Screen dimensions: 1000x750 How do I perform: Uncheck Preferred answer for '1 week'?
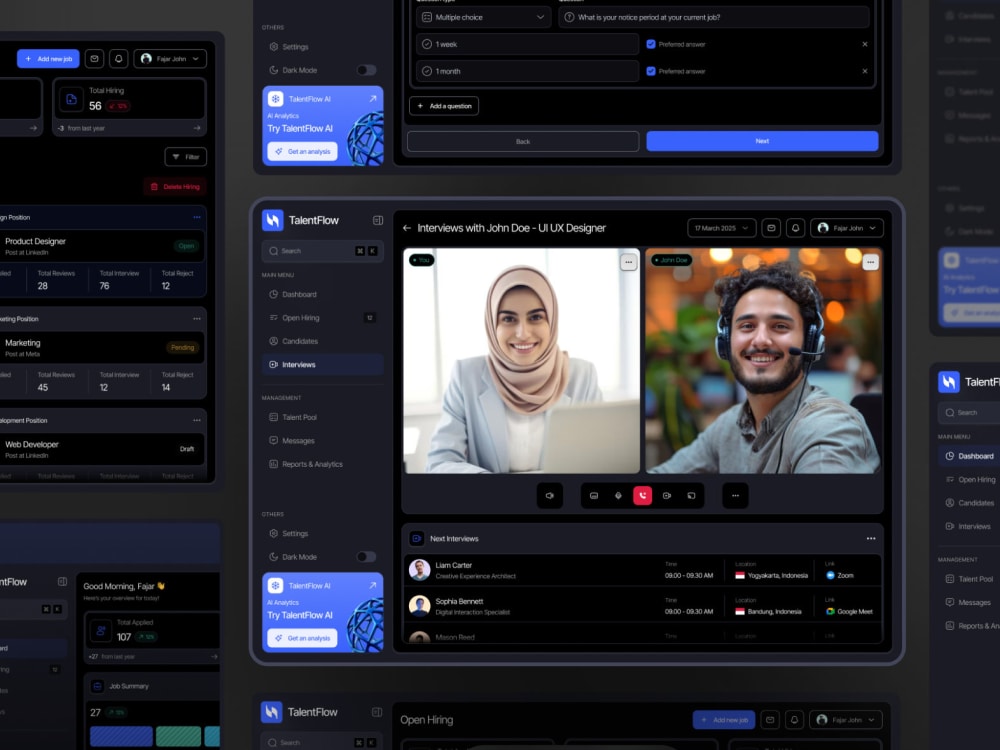[651, 44]
